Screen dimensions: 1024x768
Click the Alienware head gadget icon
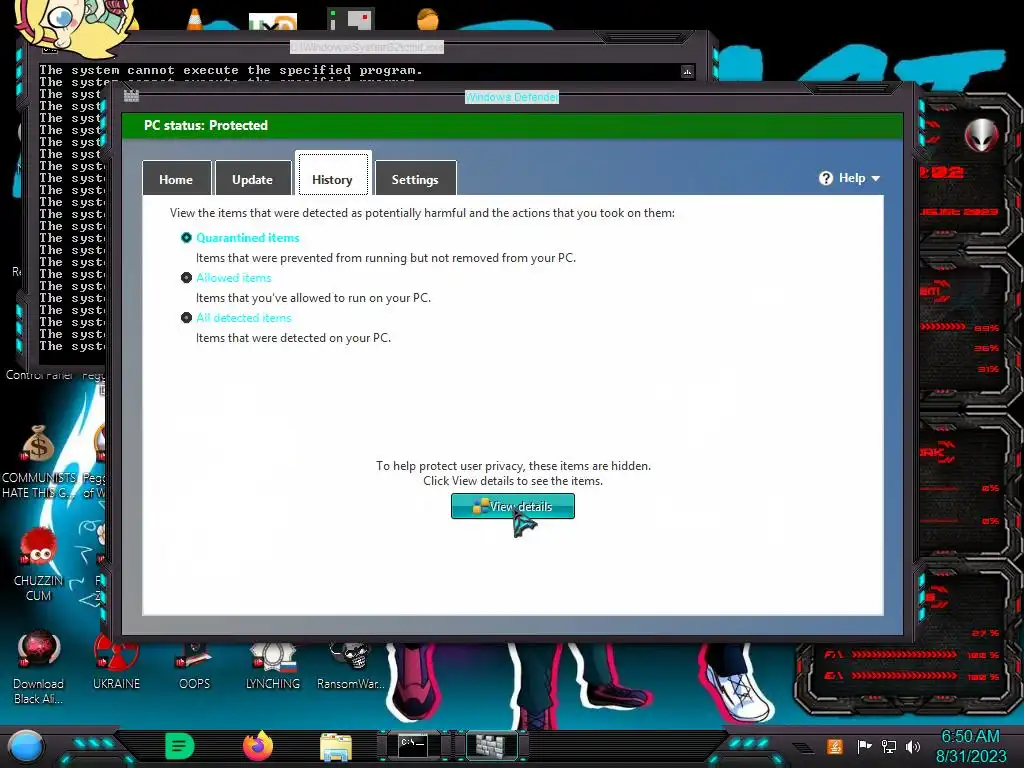[982, 135]
